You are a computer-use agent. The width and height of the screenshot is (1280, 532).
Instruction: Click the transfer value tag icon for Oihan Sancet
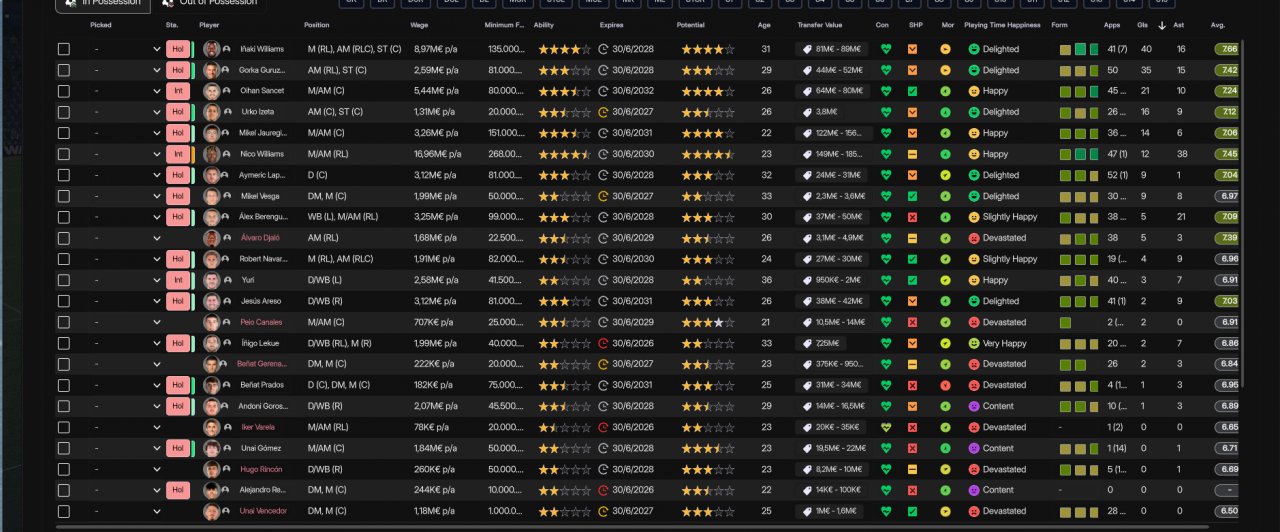pos(806,91)
